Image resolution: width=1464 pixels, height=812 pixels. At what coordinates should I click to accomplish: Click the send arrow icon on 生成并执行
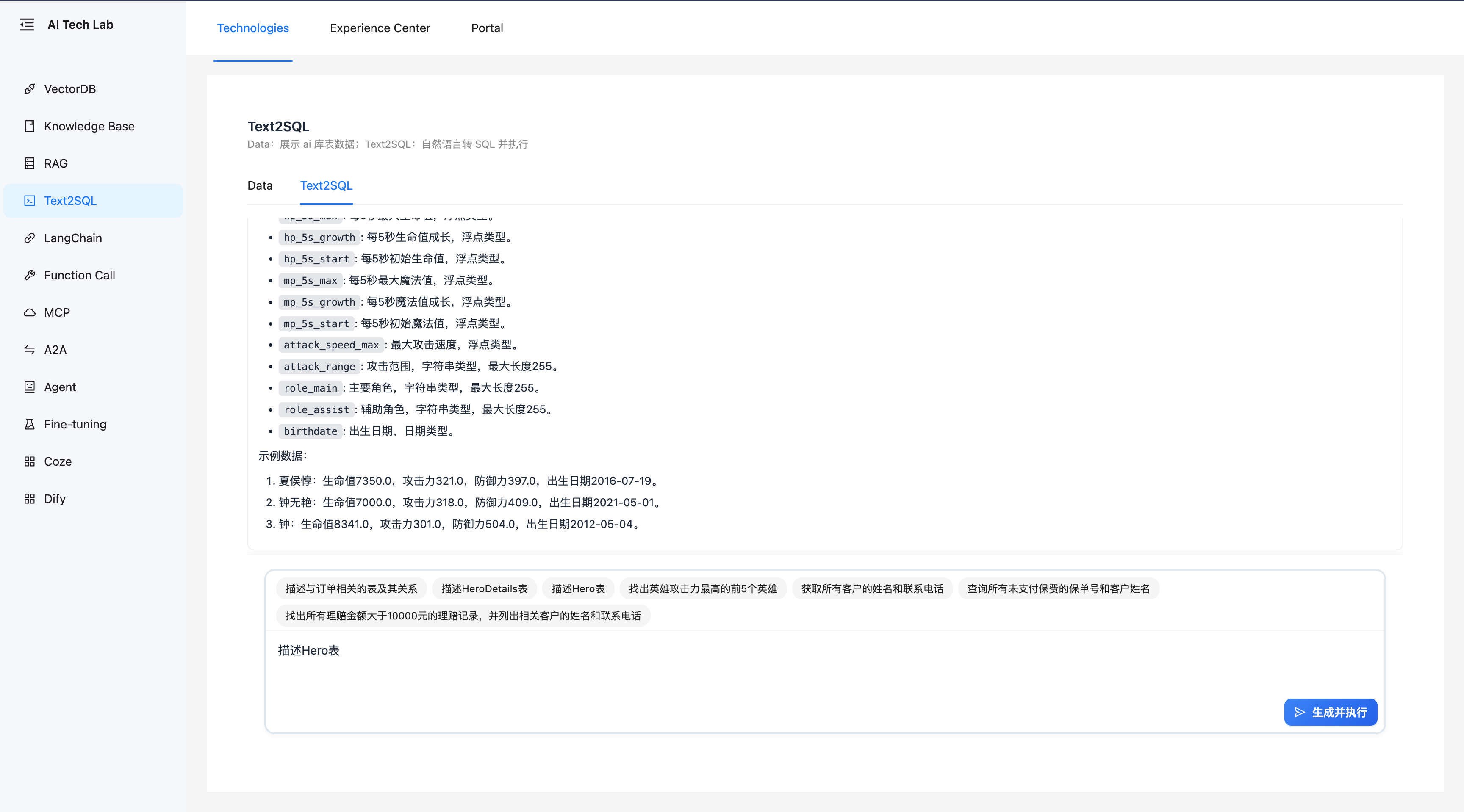coord(1299,712)
